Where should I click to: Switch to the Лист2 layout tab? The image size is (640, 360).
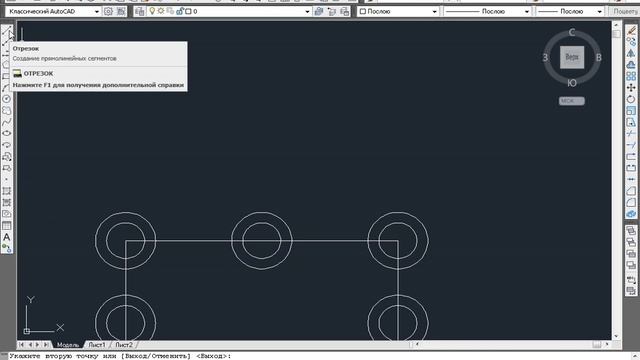124,345
